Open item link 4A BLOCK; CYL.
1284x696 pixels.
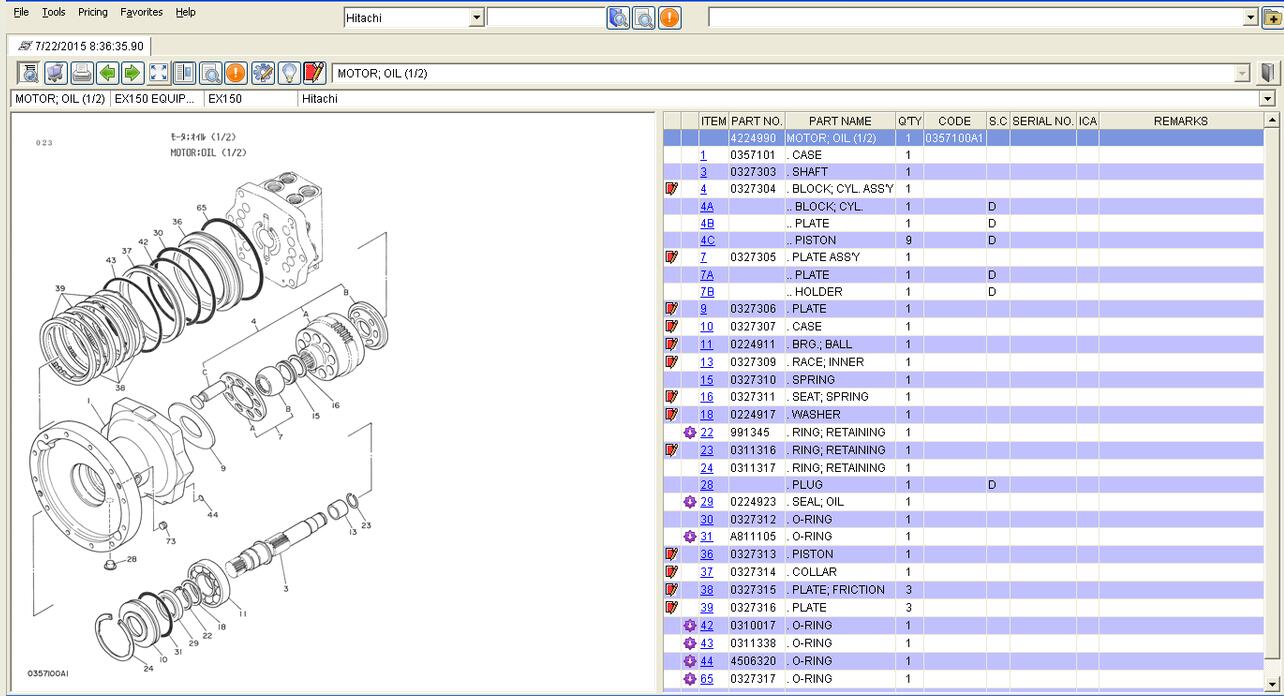tap(707, 206)
